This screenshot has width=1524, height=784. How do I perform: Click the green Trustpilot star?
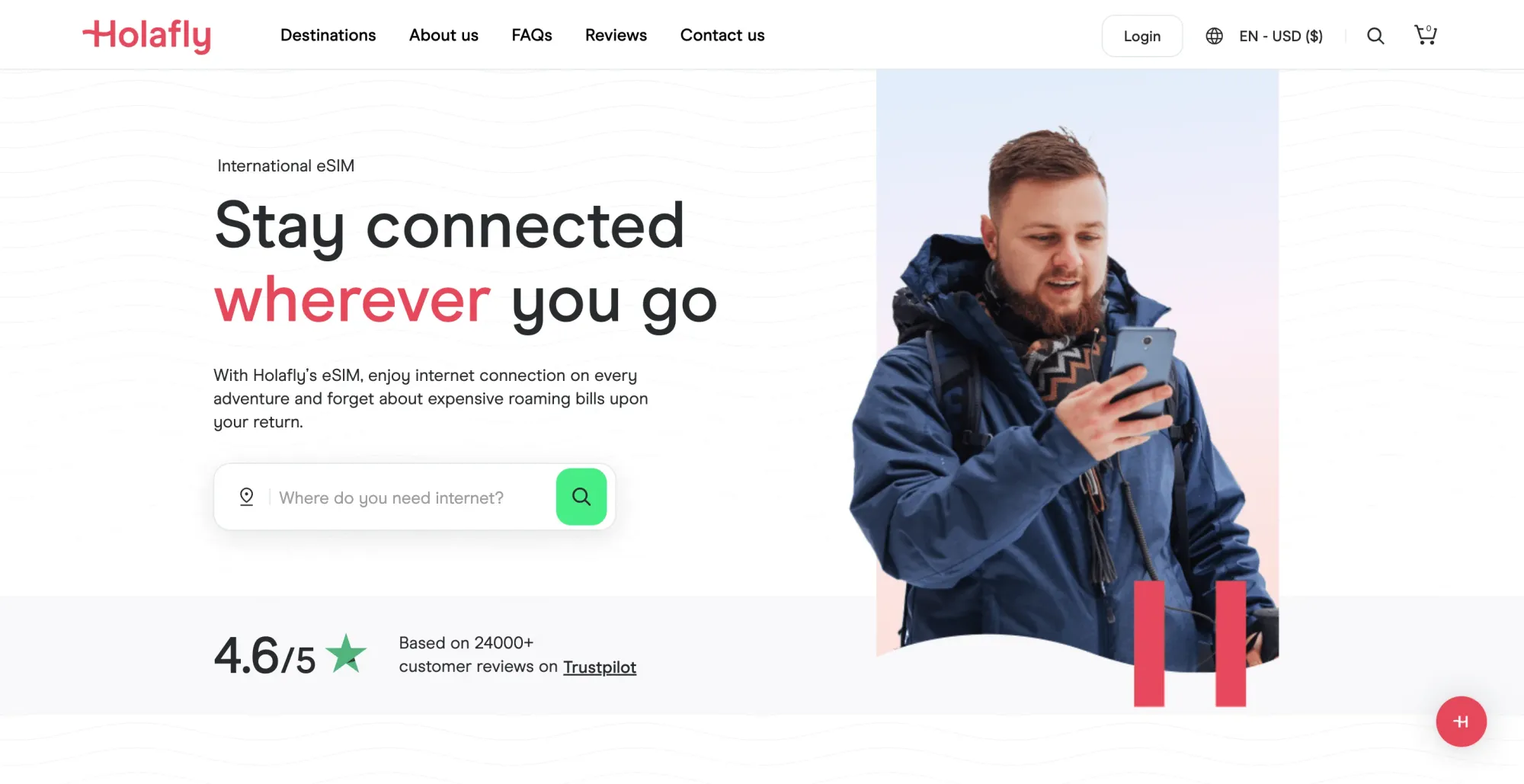click(x=346, y=654)
